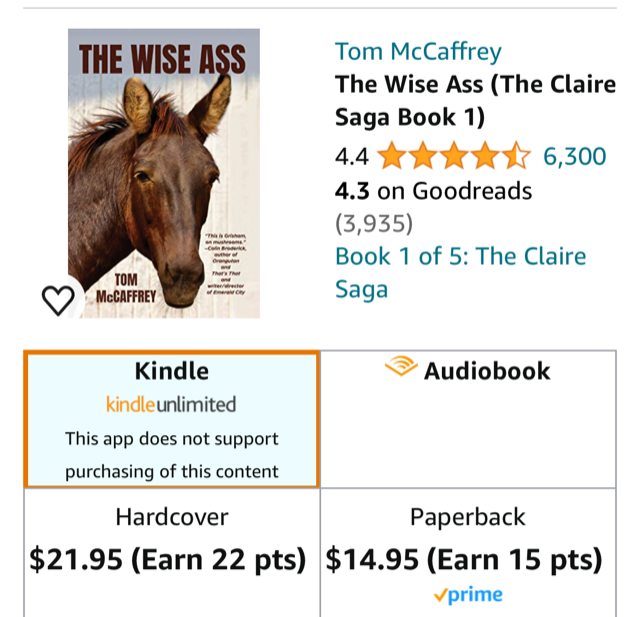Click the 4.3 on Goodreads rating
Viewport: 640px width, 617px height.
pos(433,191)
